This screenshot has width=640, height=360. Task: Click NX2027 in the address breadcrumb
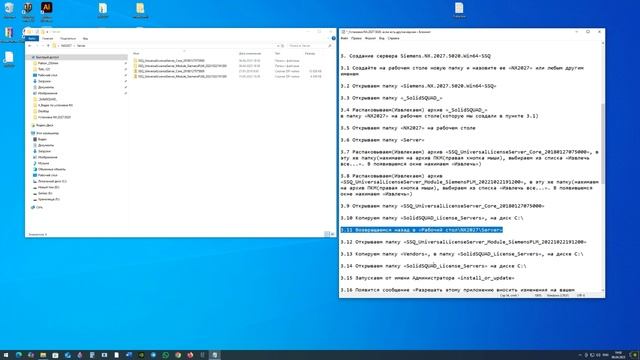(66, 46)
